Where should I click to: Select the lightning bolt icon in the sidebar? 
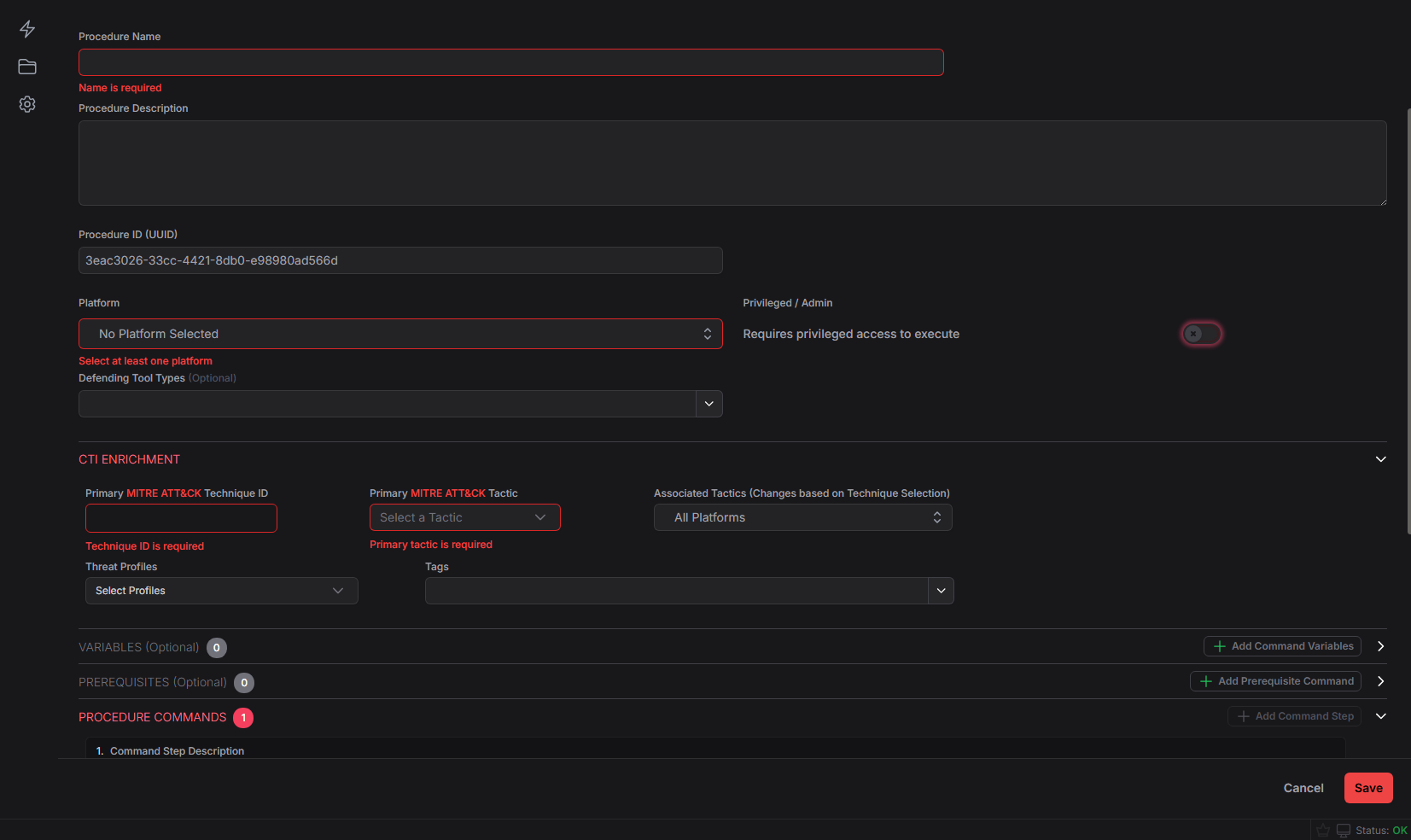[x=26, y=28]
